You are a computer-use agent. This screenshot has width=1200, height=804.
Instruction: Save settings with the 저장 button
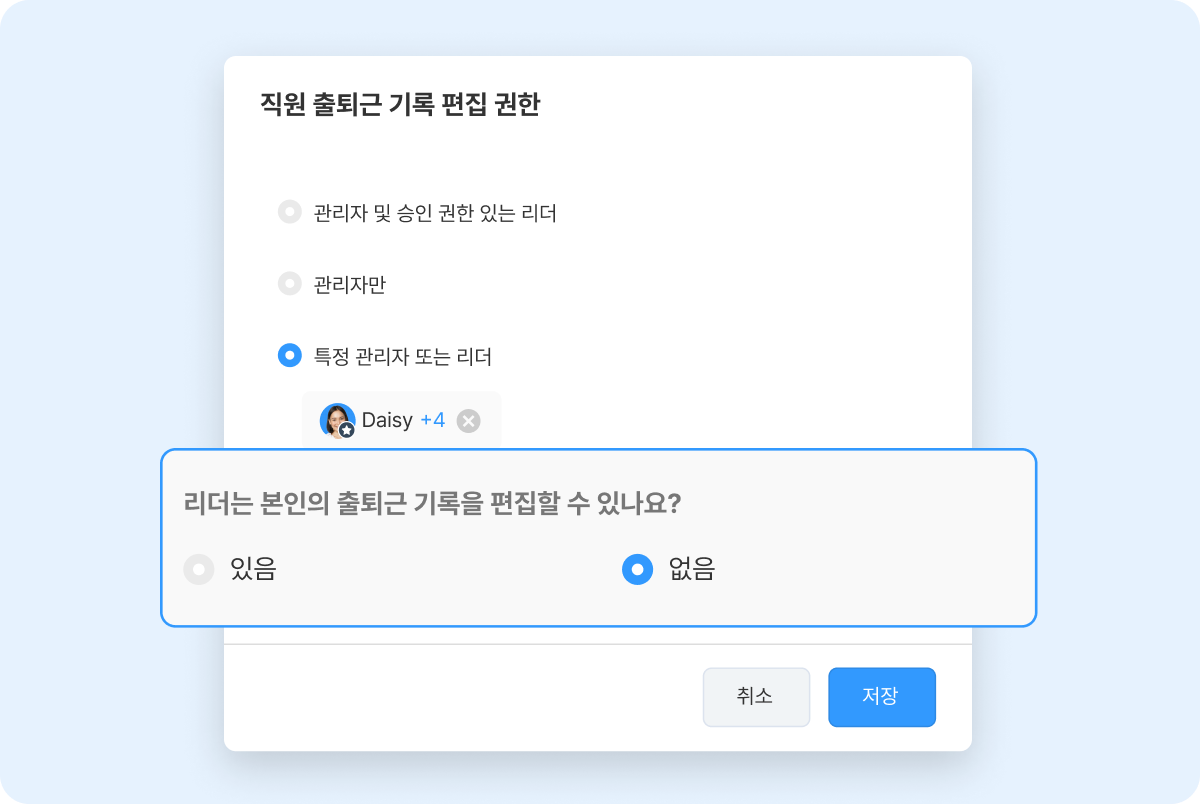point(882,697)
